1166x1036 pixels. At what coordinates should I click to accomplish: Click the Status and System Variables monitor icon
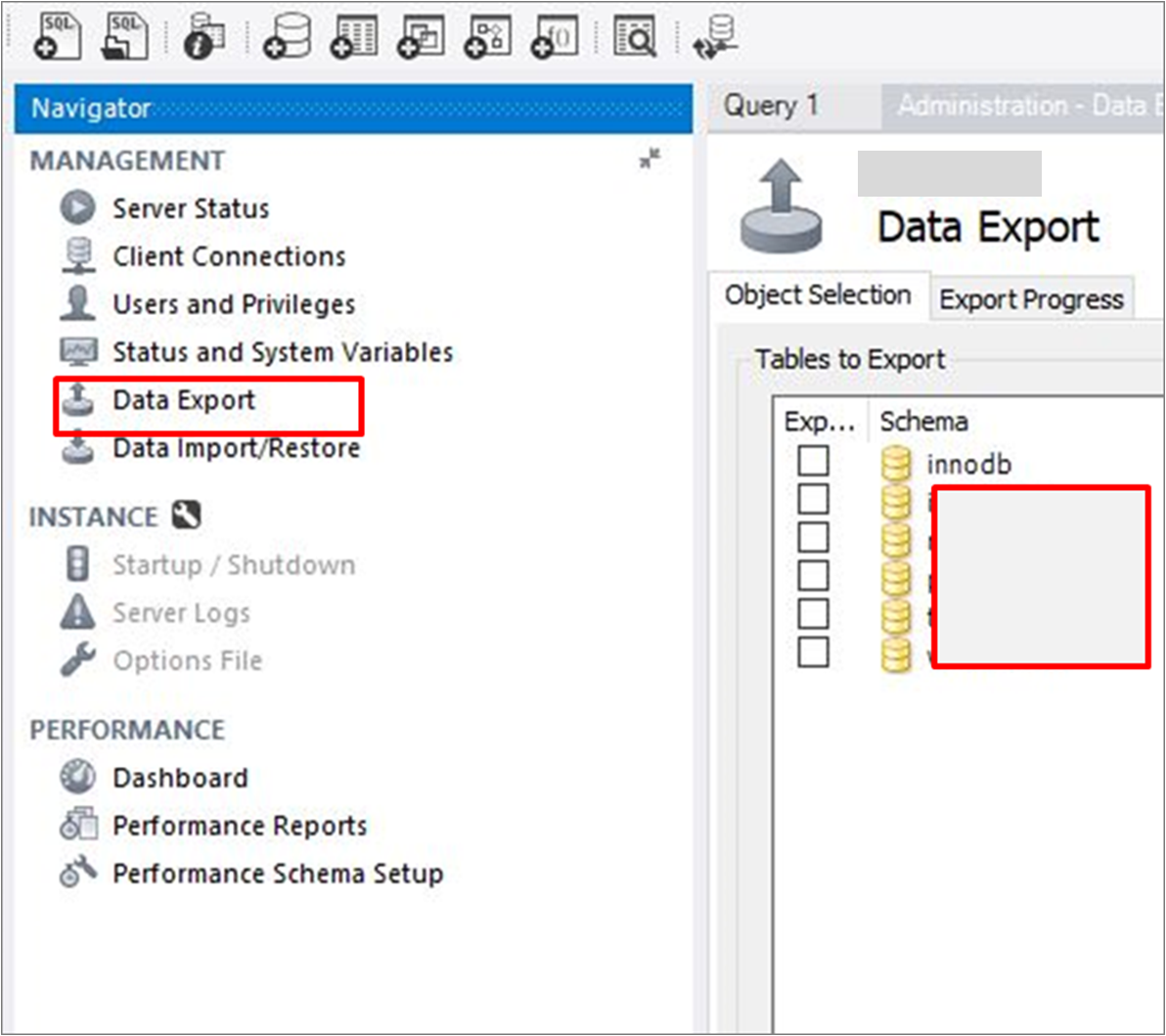(x=78, y=351)
